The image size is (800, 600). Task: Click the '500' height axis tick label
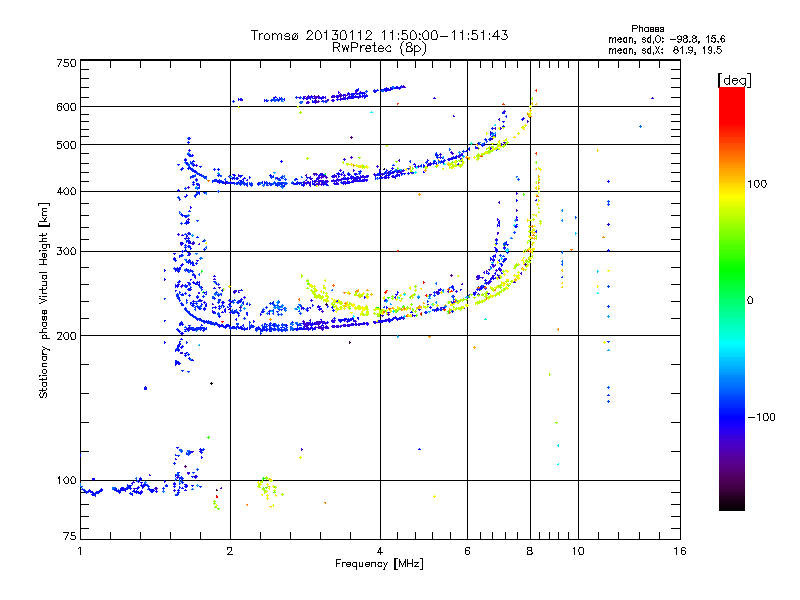coord(66,145)
